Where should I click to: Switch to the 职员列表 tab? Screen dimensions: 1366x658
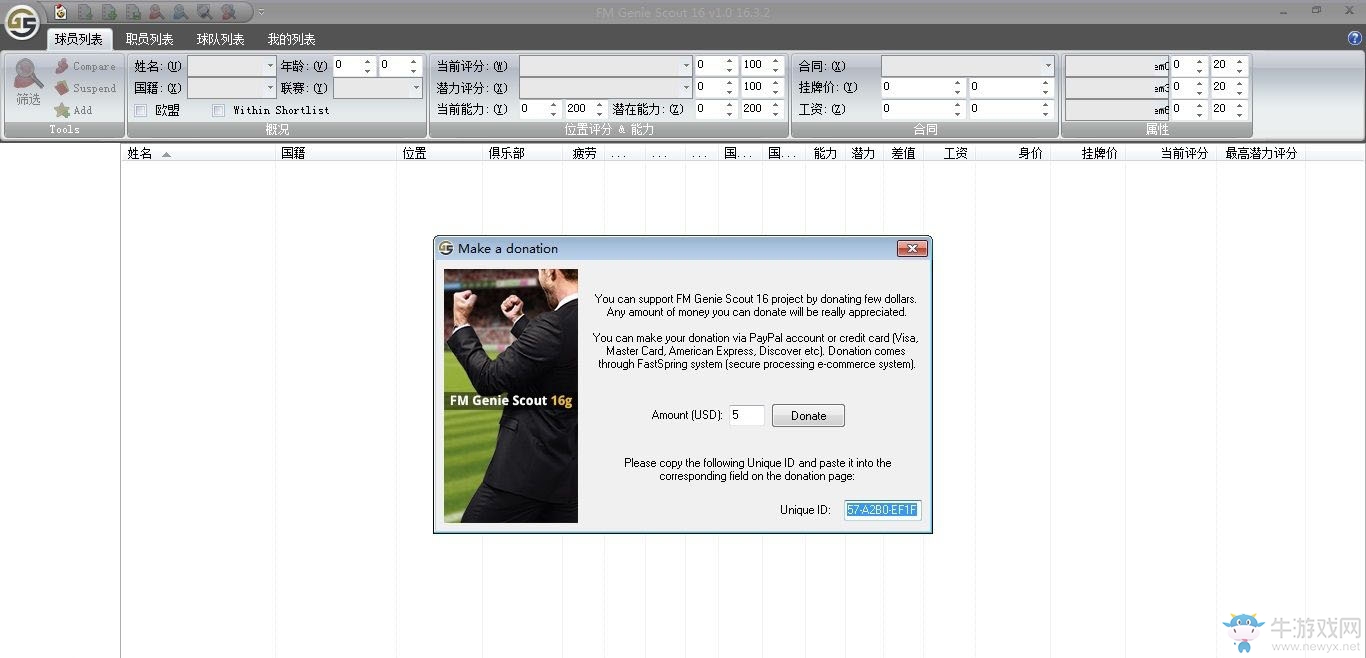pyautogui.click(x=150, y=39)
